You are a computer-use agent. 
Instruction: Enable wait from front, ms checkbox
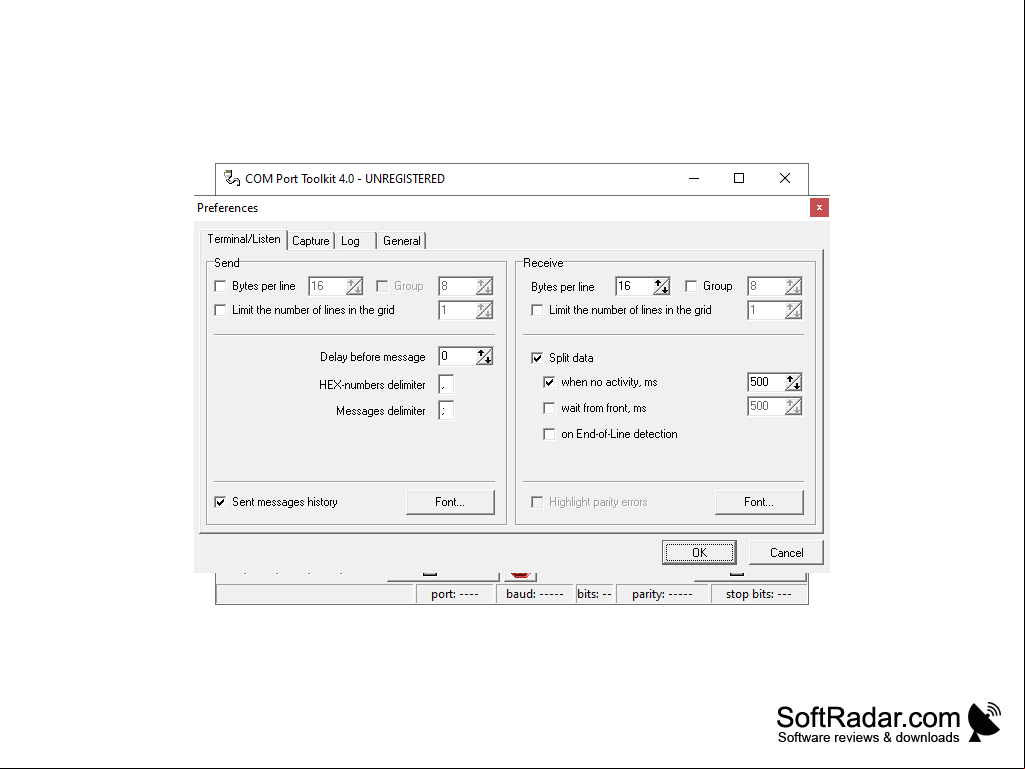point(549,408)
